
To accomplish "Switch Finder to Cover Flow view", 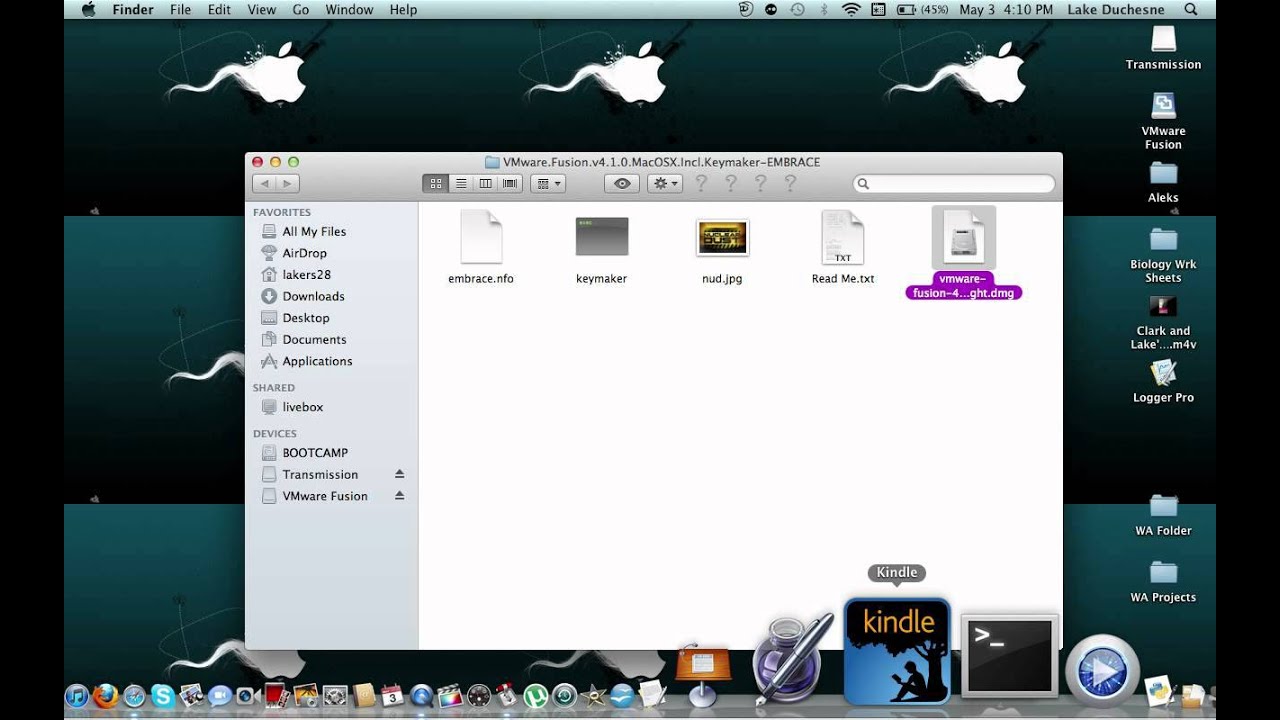I will click(510, 184).
